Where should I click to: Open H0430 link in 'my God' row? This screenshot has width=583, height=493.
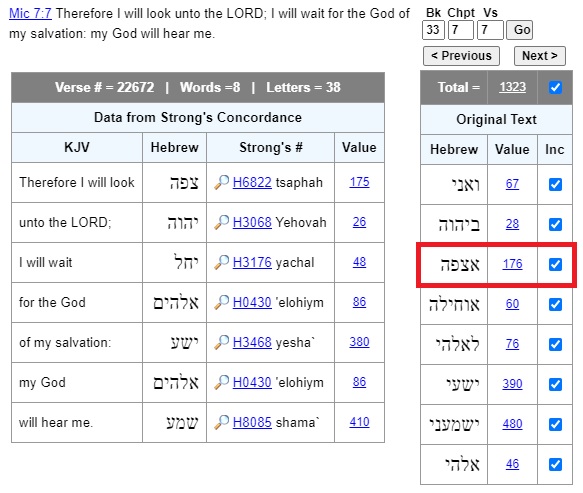(x=252, y=382)
